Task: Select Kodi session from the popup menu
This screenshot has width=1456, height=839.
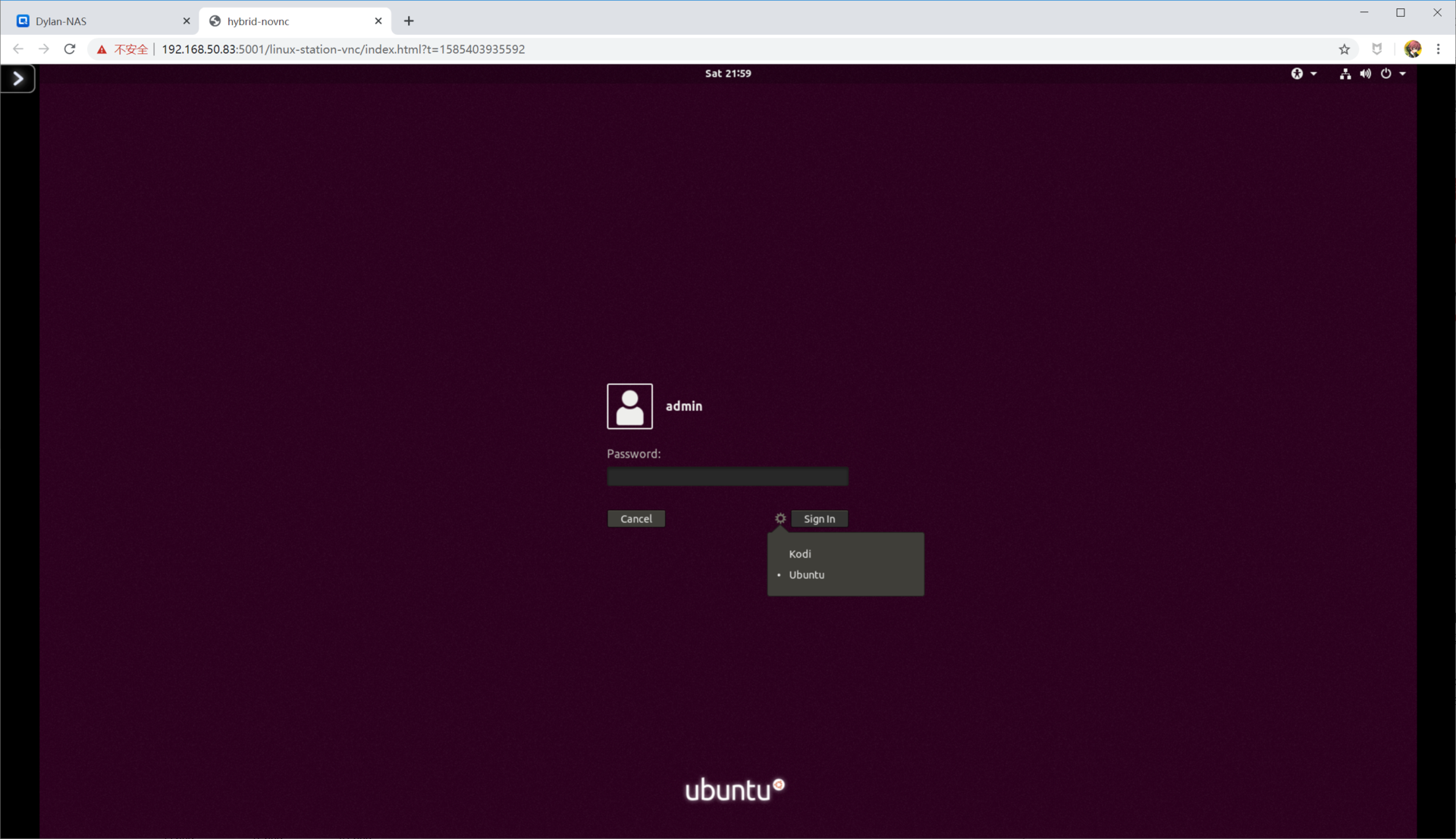Action: (x=800, y=554)
